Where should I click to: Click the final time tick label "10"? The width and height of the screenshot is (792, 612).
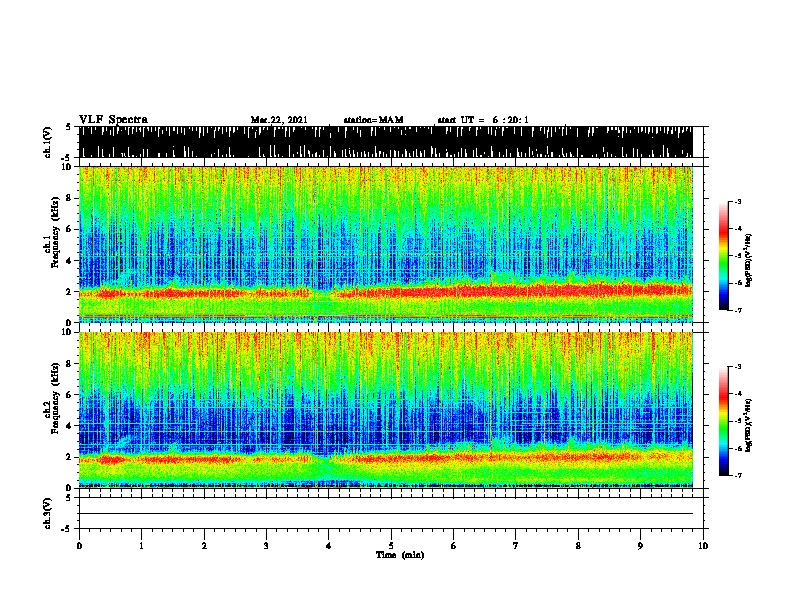click(703, 546)
